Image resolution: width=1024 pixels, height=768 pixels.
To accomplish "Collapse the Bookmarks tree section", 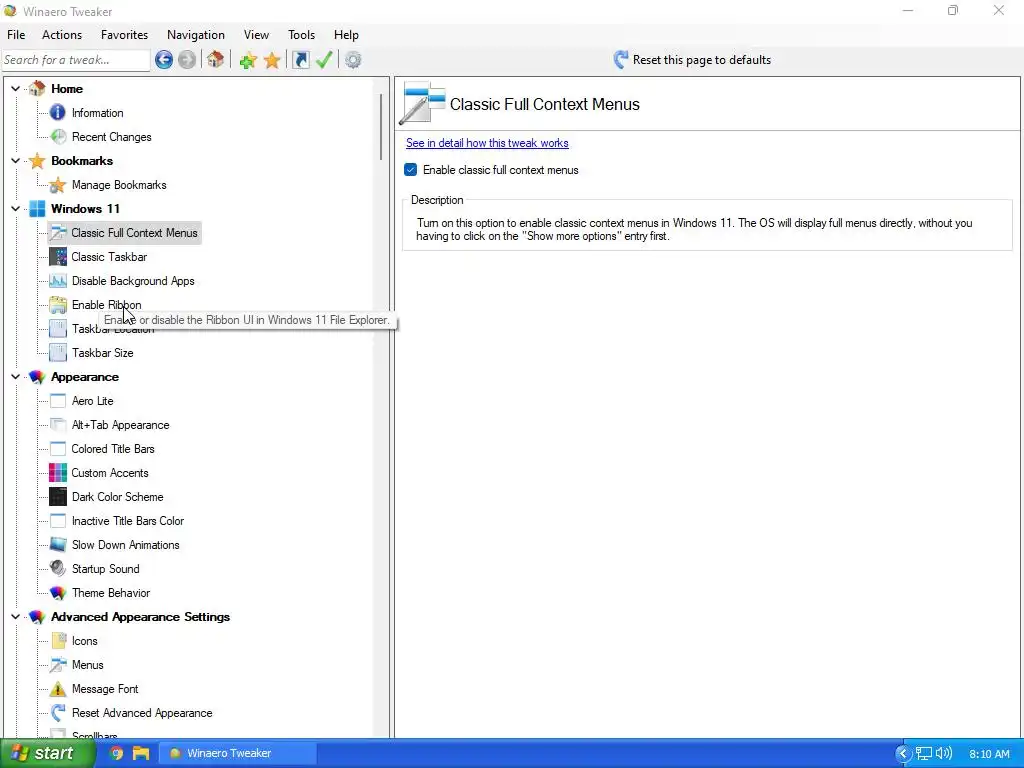I will coord(15,160).
